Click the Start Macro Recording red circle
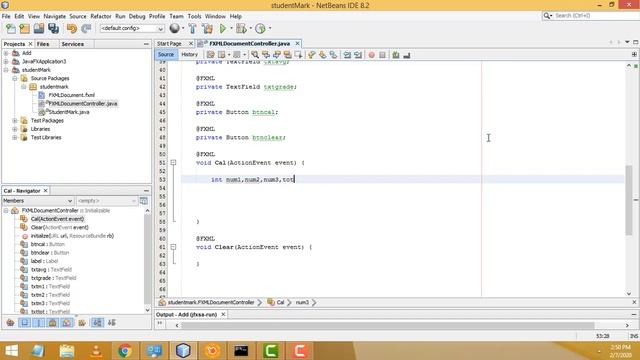Image resolution: width=640 pixels, height=360 pixels. [x=371, y=55]
